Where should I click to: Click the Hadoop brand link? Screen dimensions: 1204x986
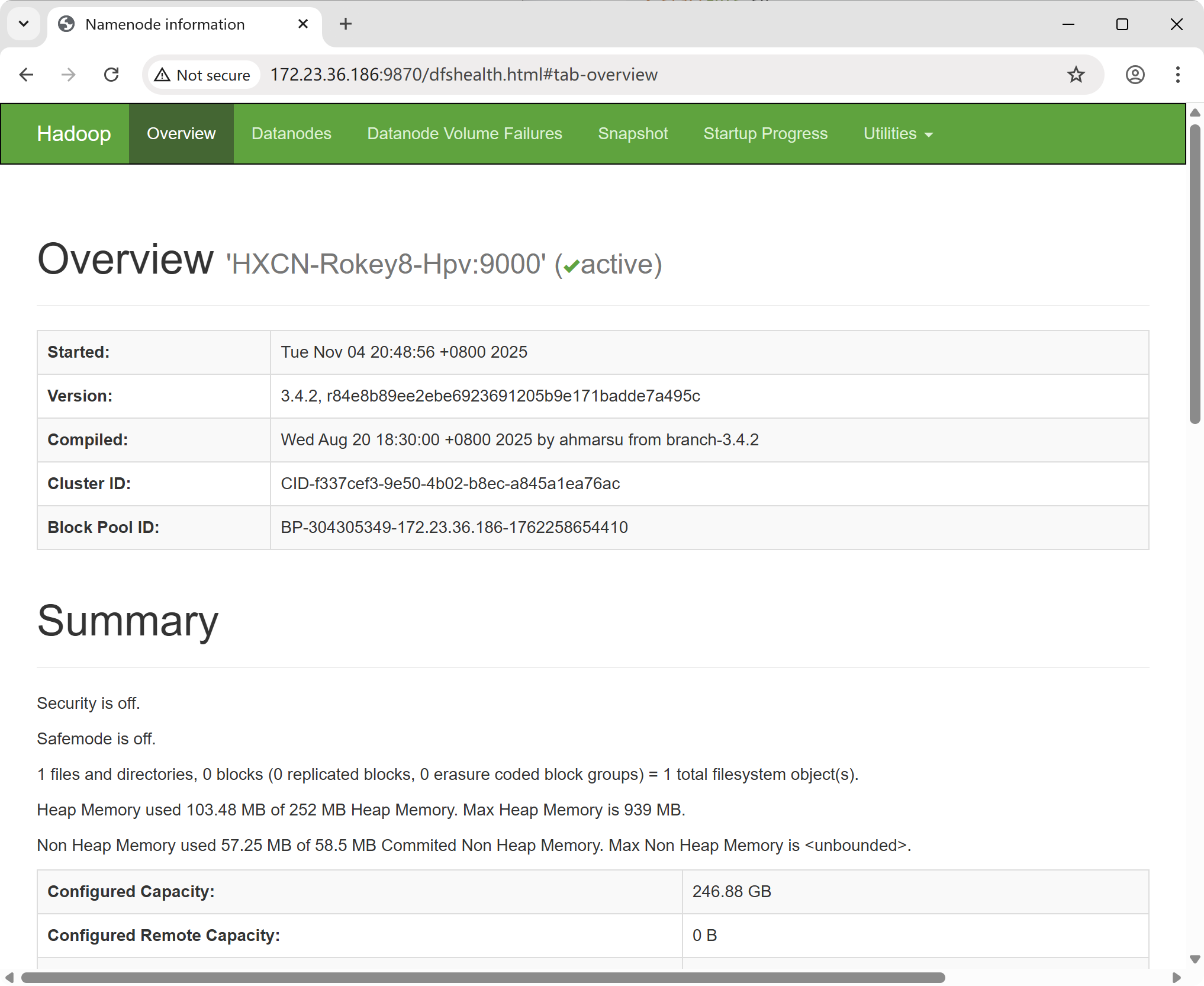[x=73, y=133]
